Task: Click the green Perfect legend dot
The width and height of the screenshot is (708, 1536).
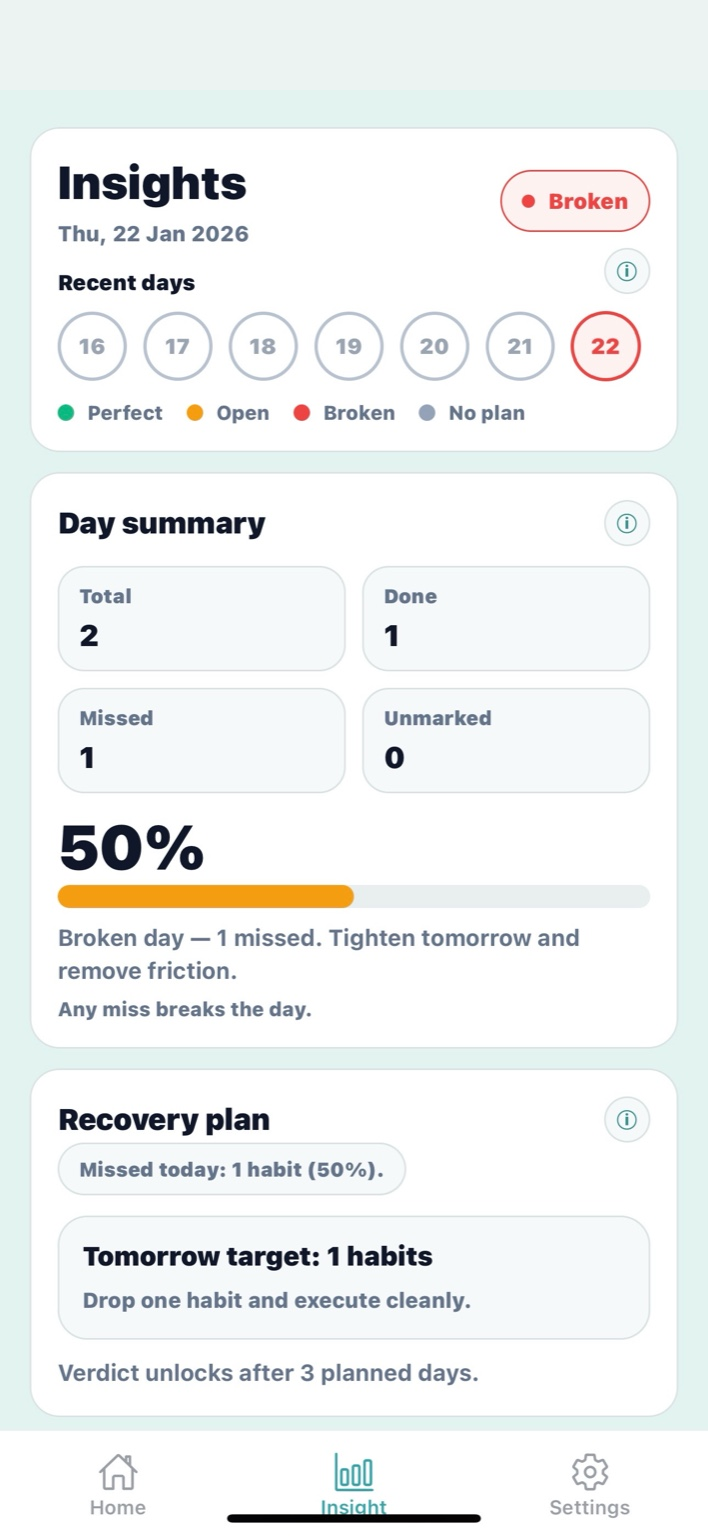Action: (68, 412)
